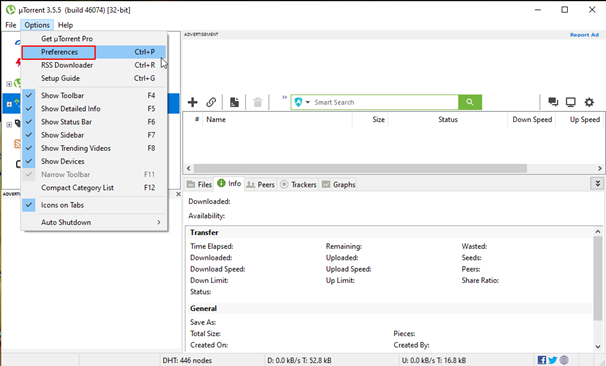Click the Options menu in menu bar
The width and height of the screenshot is (606, 366).
pyautogui.click(x=37, y=25)
